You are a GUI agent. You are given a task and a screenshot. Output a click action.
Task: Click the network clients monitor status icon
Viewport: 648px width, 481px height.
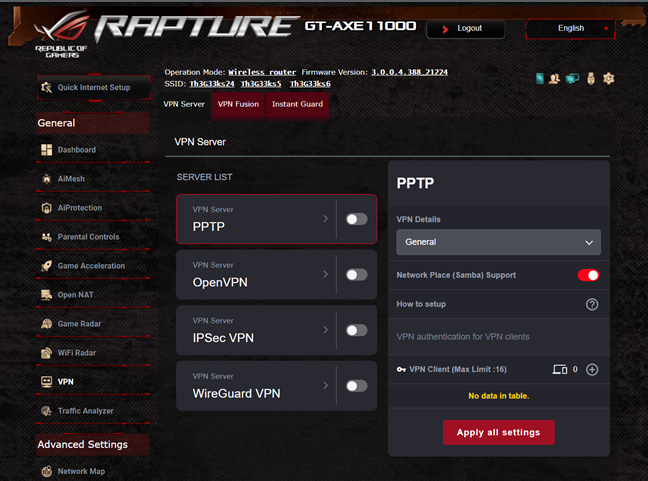pyautogui.click(x=572, y=78)
